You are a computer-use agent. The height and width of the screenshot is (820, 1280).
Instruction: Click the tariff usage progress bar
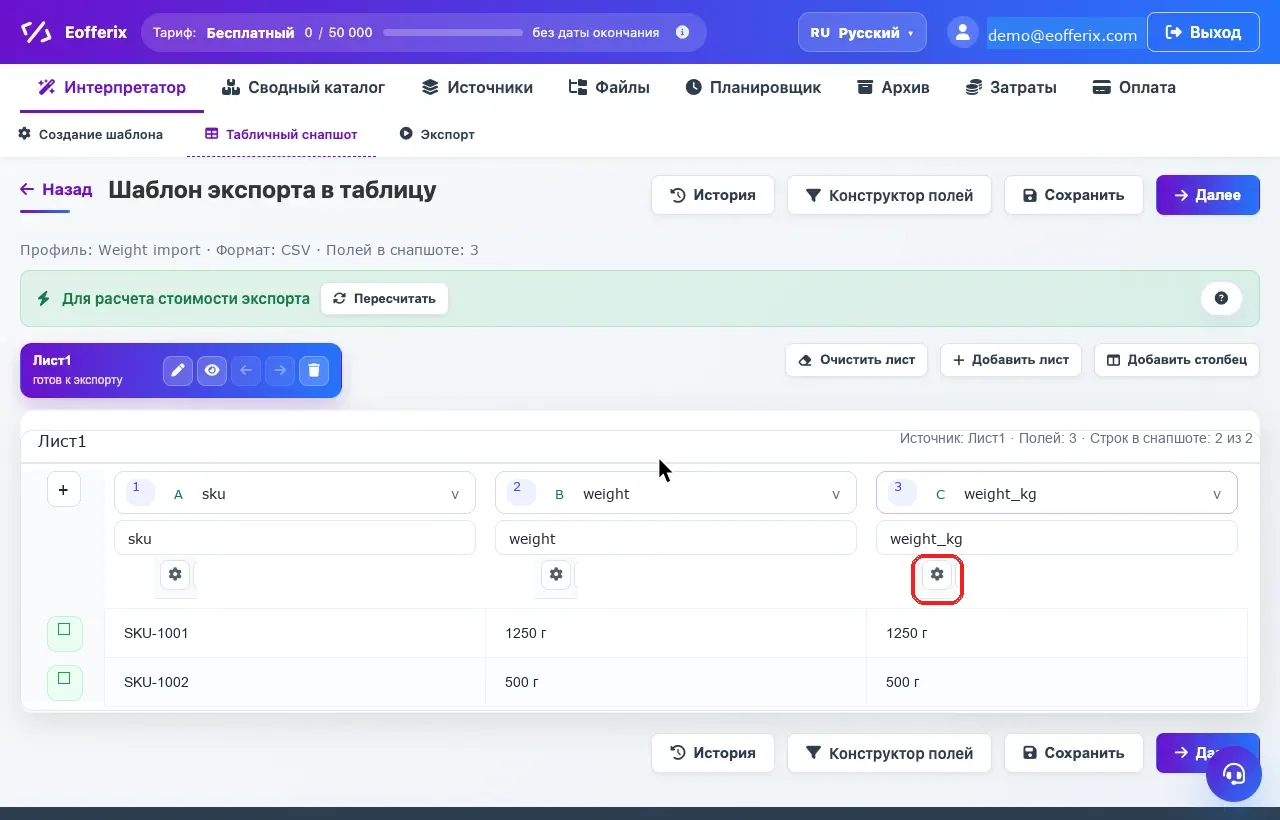pyautogui.click(x=453, y=32)
